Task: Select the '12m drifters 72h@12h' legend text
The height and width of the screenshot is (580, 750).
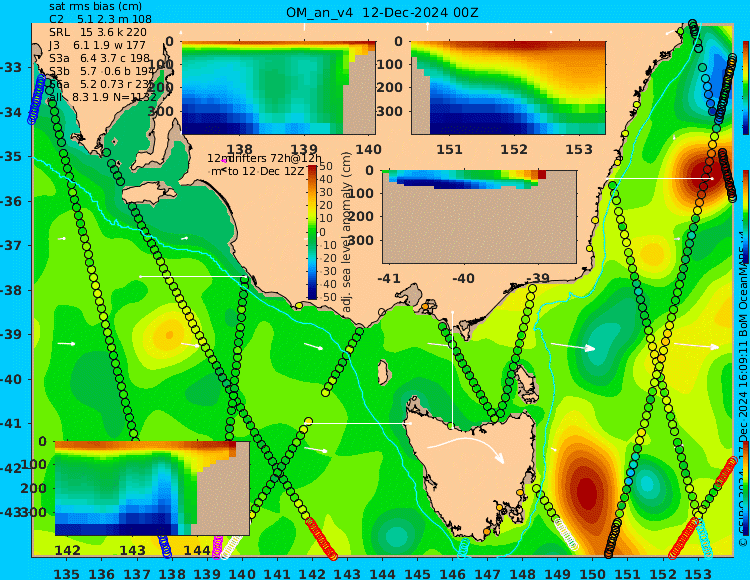Action: [x=265, y=158]
